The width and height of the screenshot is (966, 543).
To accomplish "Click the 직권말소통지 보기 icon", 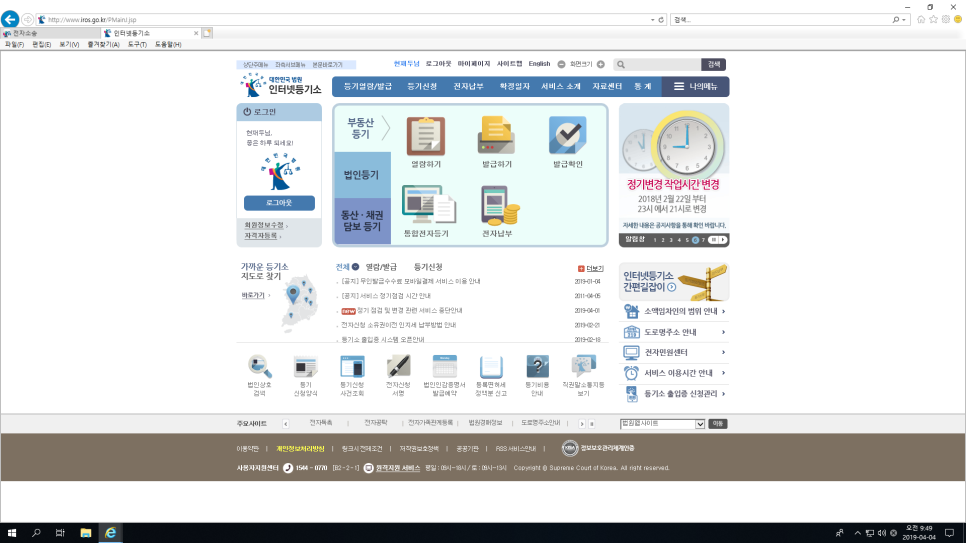I will pos(583,366).
